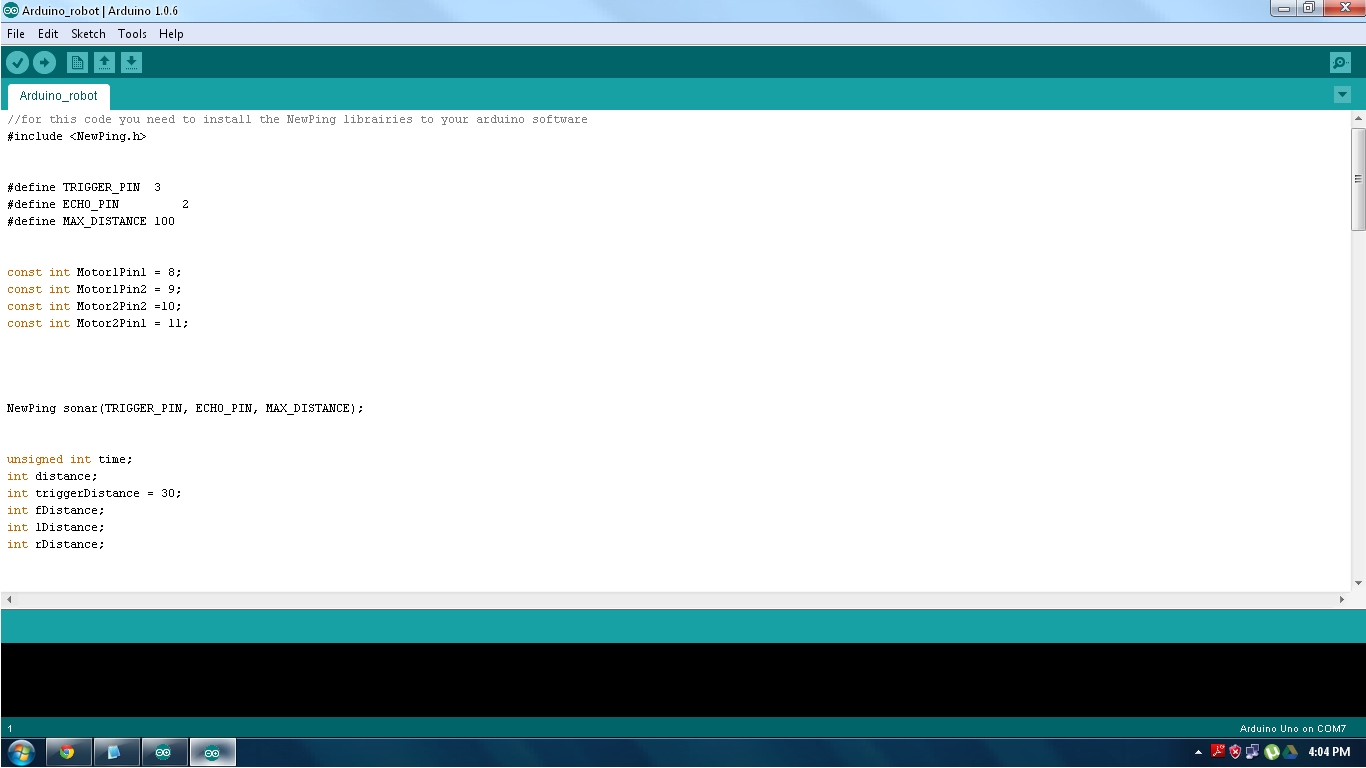Click the editor vertical scrollbar thumb
The height and width of the screenshot is (768, 1366).
[x=1358, y=179]
